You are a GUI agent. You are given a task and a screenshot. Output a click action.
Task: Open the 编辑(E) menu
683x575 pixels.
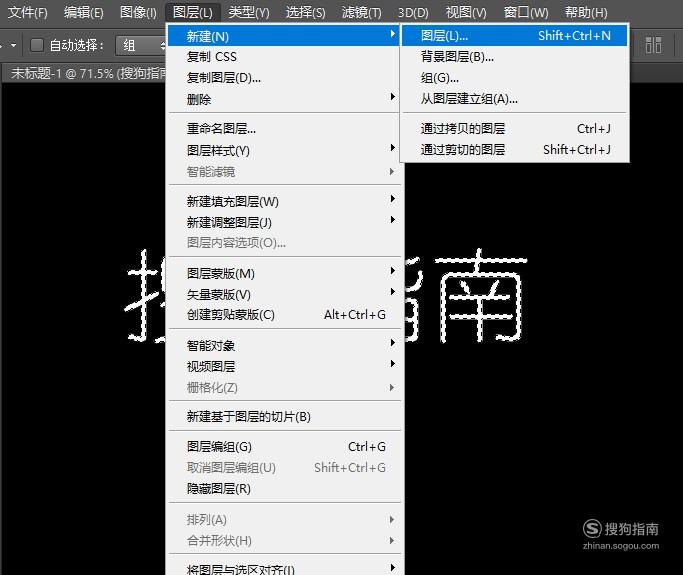point(84,12)
